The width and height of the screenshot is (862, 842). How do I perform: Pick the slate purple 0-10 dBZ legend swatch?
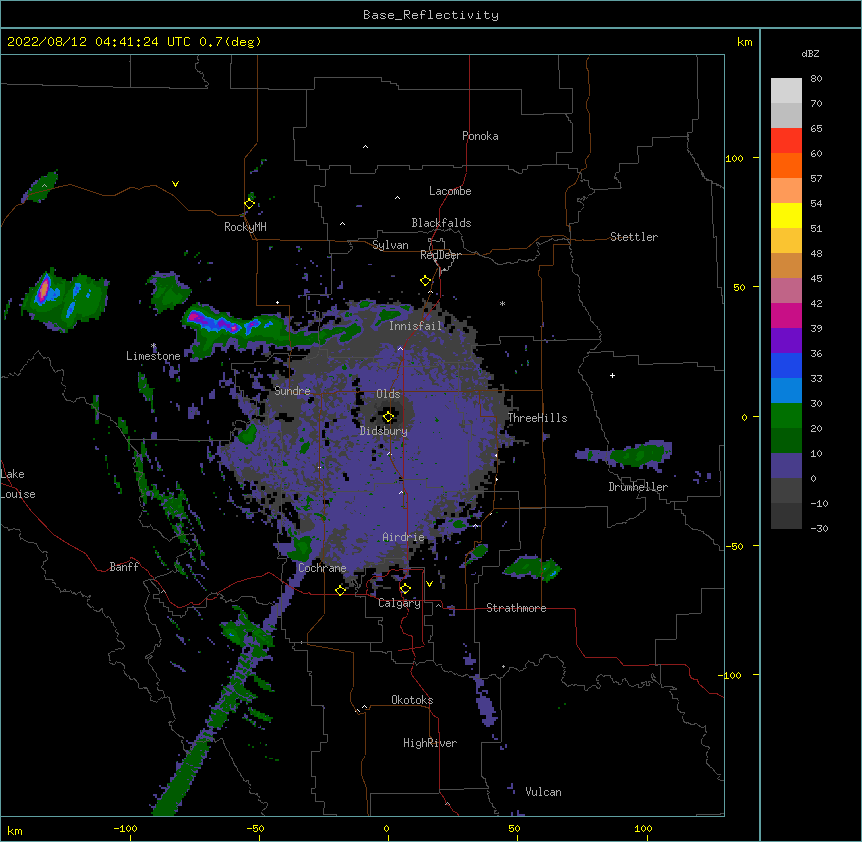(x=786, y=466)
